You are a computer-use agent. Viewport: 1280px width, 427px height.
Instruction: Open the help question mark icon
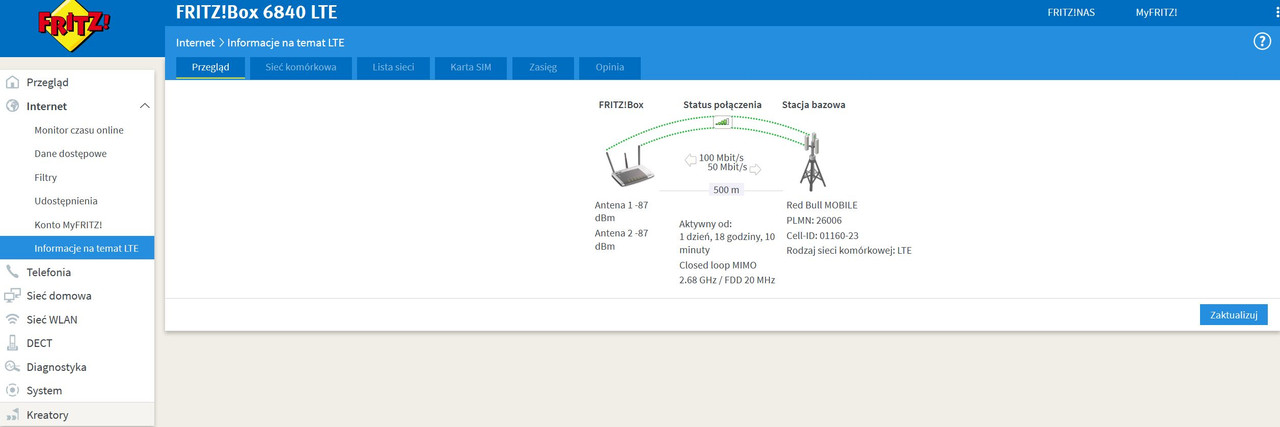pos(1262,41)
